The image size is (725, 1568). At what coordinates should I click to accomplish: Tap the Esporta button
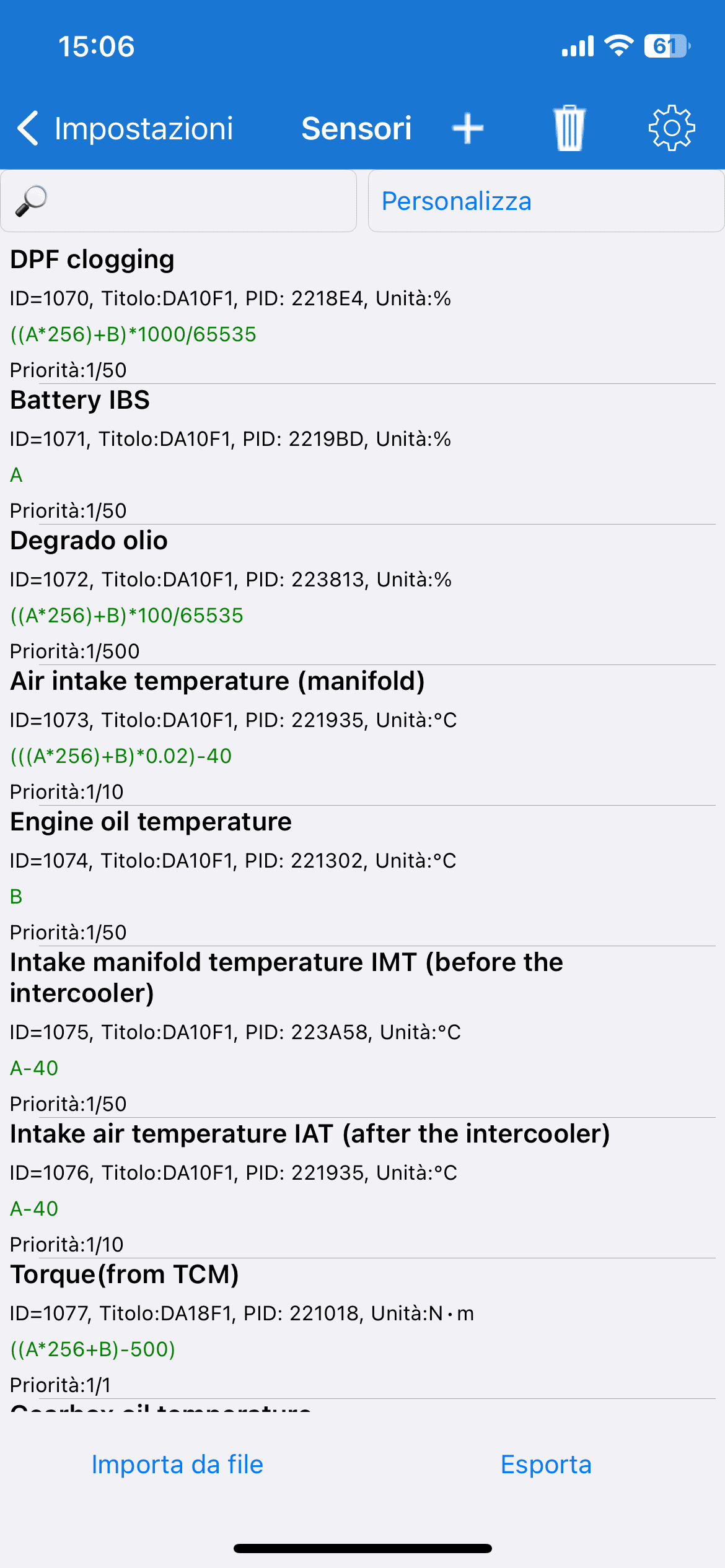(x=546, y=1465)
